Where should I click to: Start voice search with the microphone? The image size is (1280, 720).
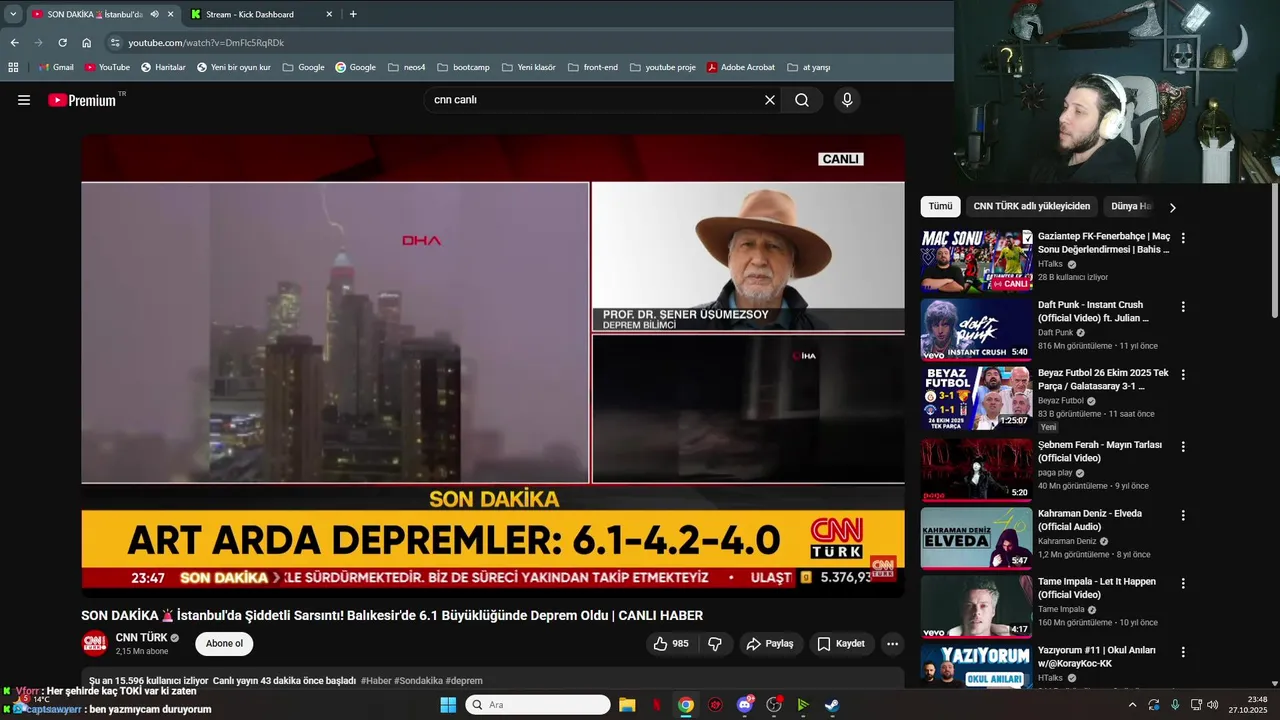847,100
